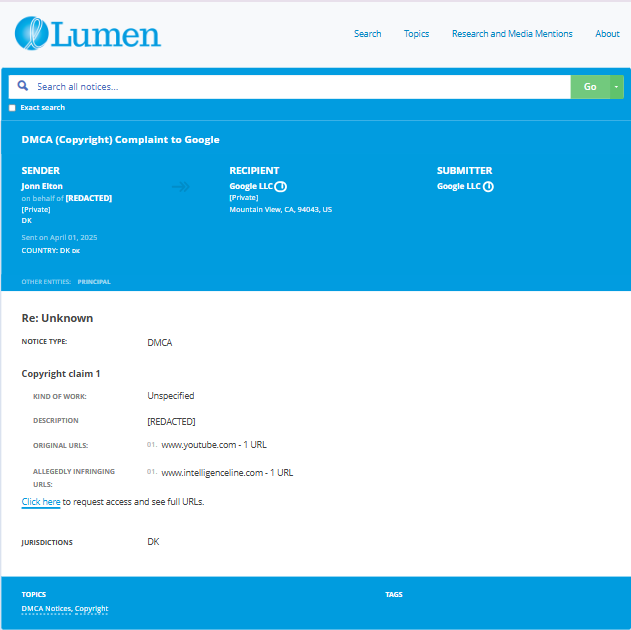Open the Search menu item

point(367,34)
